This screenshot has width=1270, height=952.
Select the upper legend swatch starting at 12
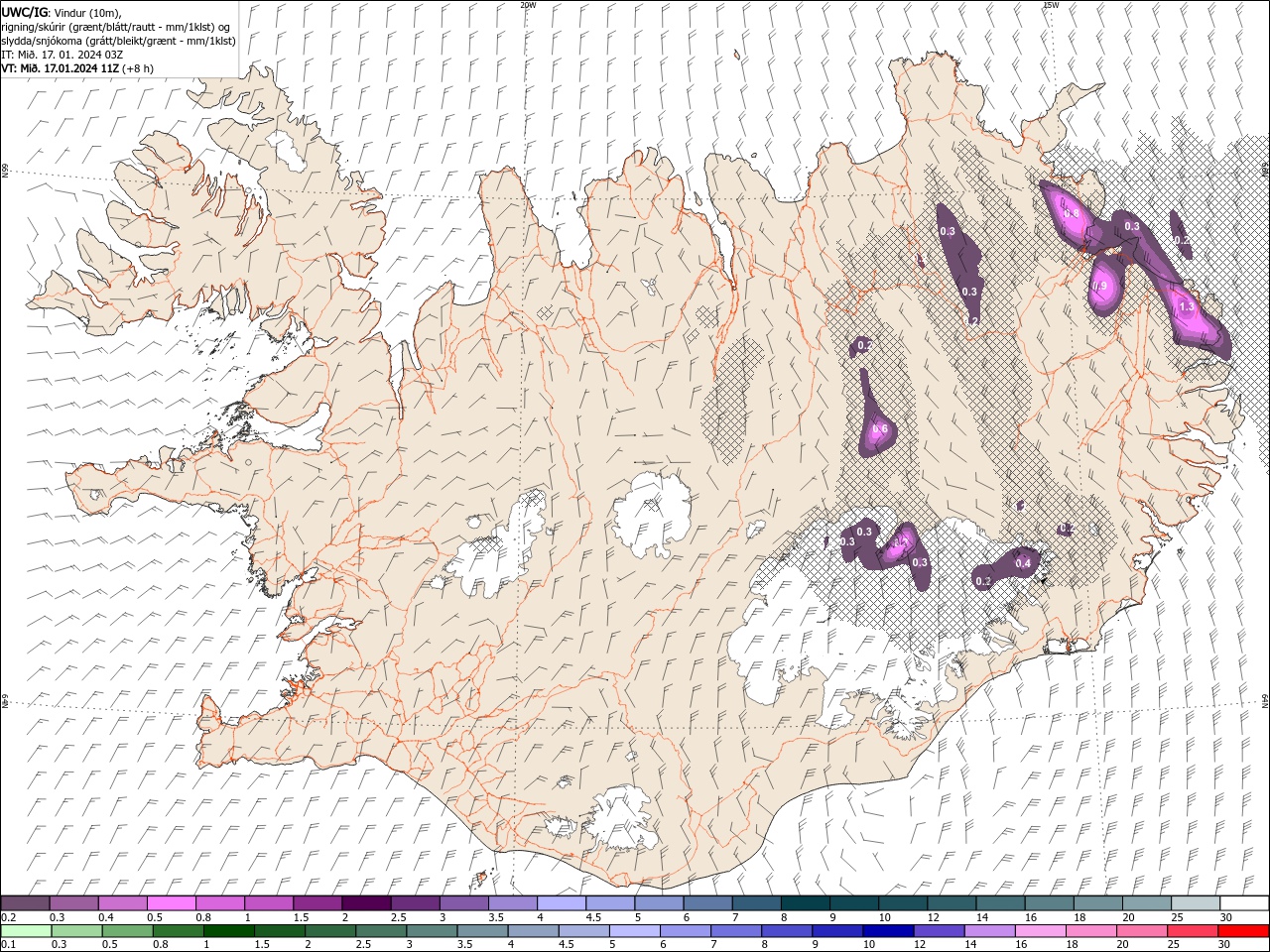951,903
